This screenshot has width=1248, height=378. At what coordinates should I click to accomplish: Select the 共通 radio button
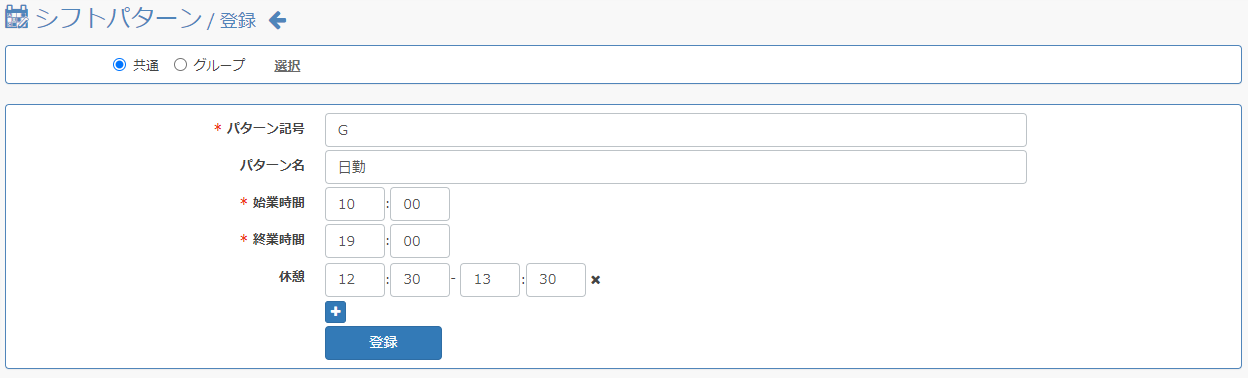click(120, 65)
